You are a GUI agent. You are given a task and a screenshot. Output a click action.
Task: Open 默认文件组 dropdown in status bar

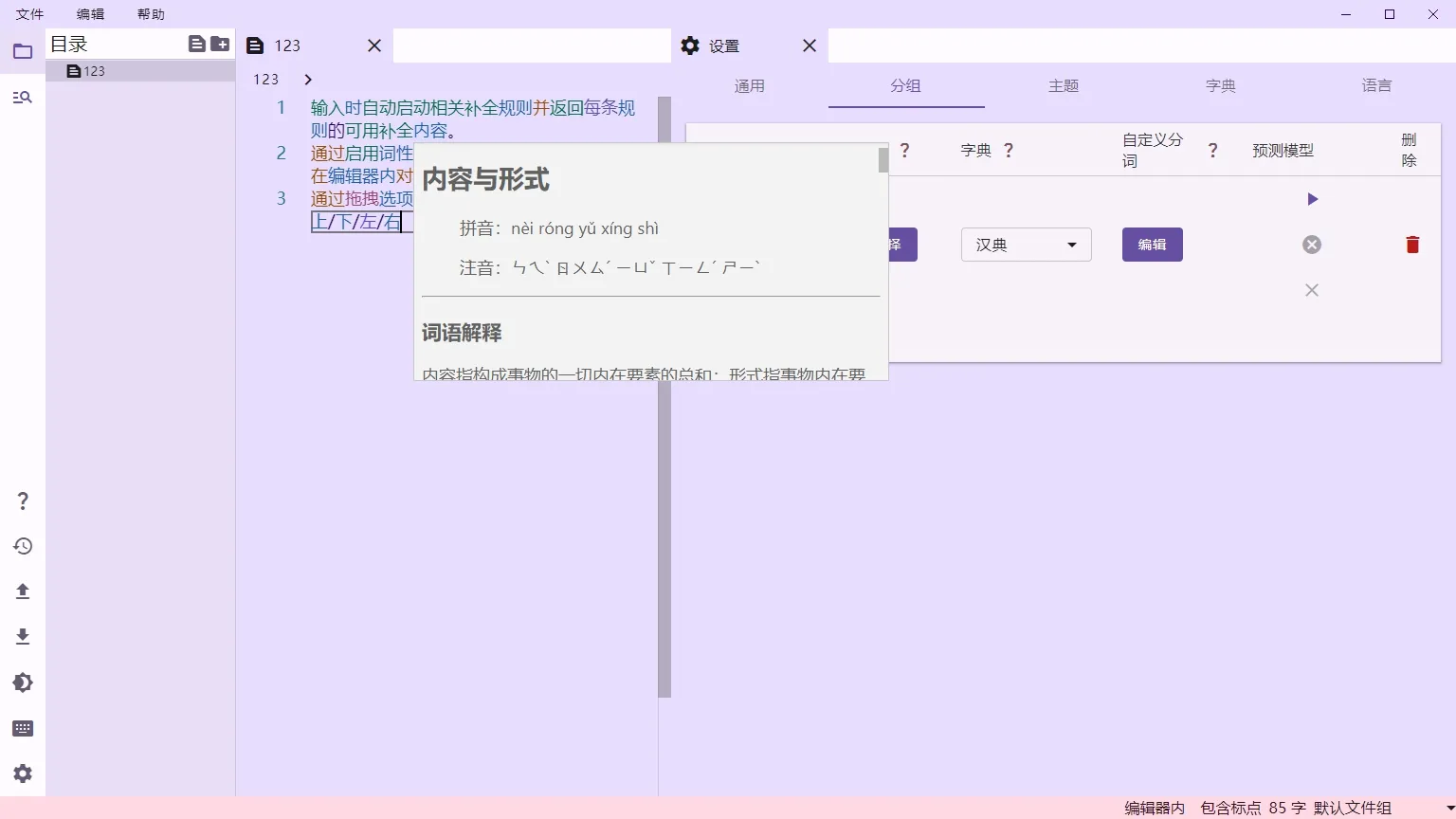click(x=1384, y=808)
